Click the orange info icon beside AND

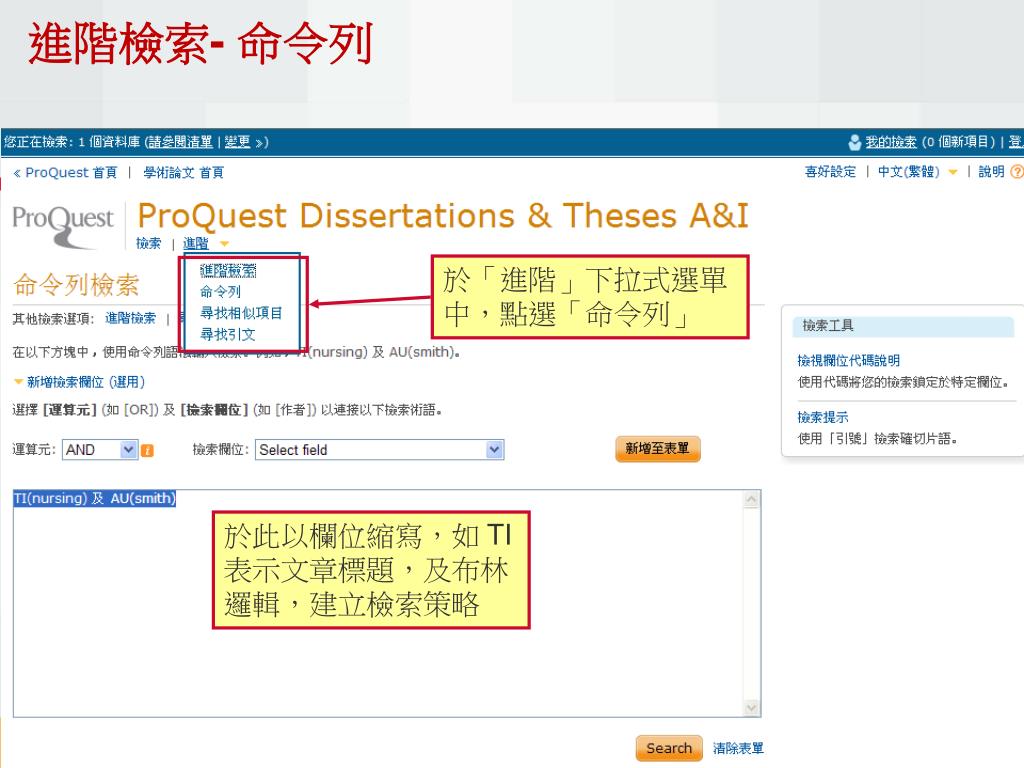[x=148, y=451]
